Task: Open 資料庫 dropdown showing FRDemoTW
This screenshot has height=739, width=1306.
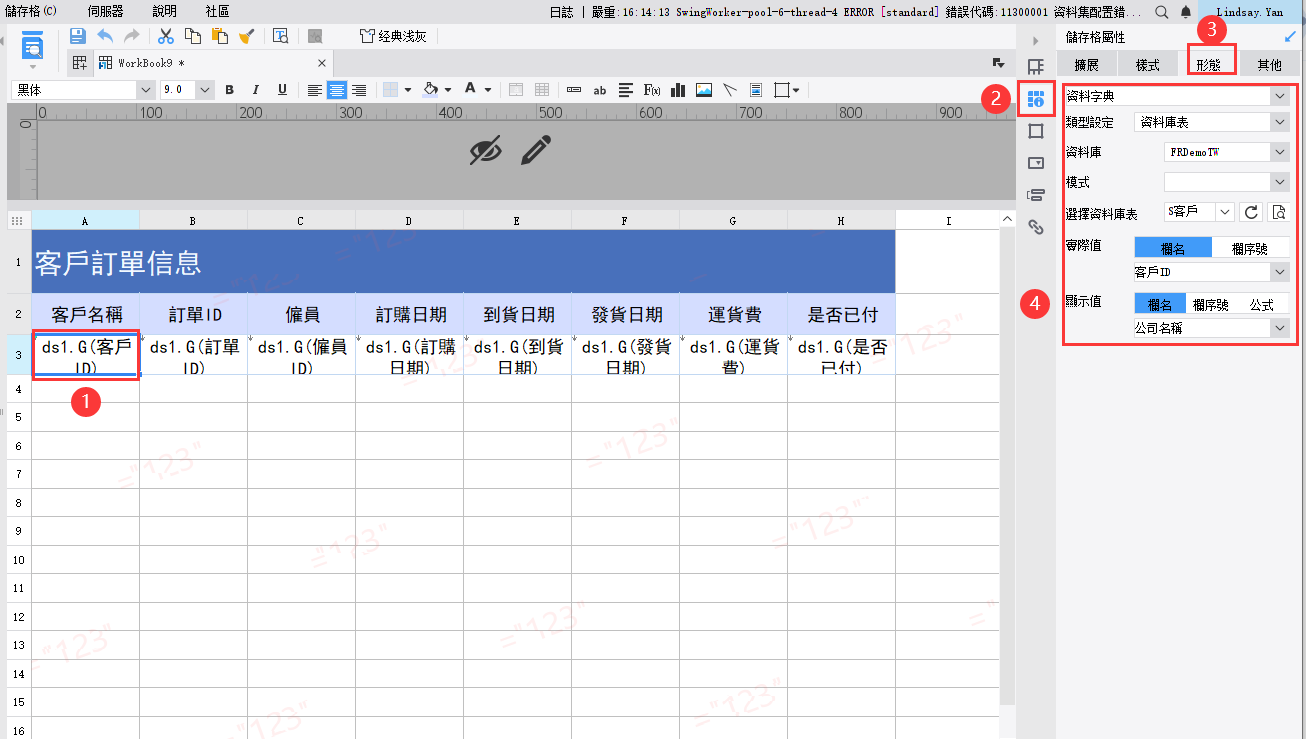Action: [x=1227, y=152]
